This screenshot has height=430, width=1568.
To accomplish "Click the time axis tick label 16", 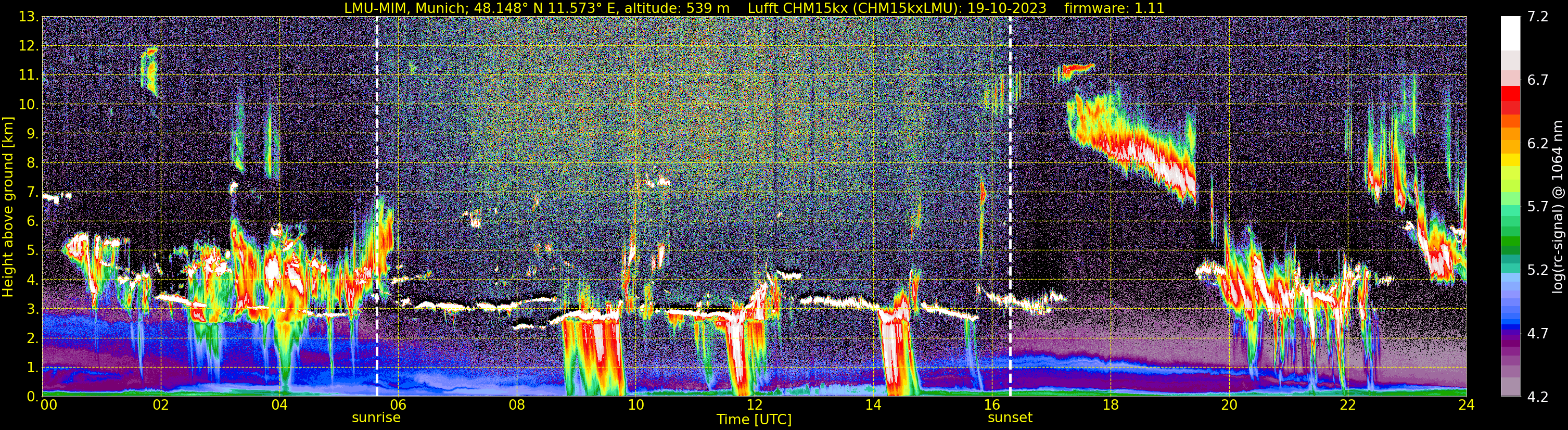I will (991, 405).
